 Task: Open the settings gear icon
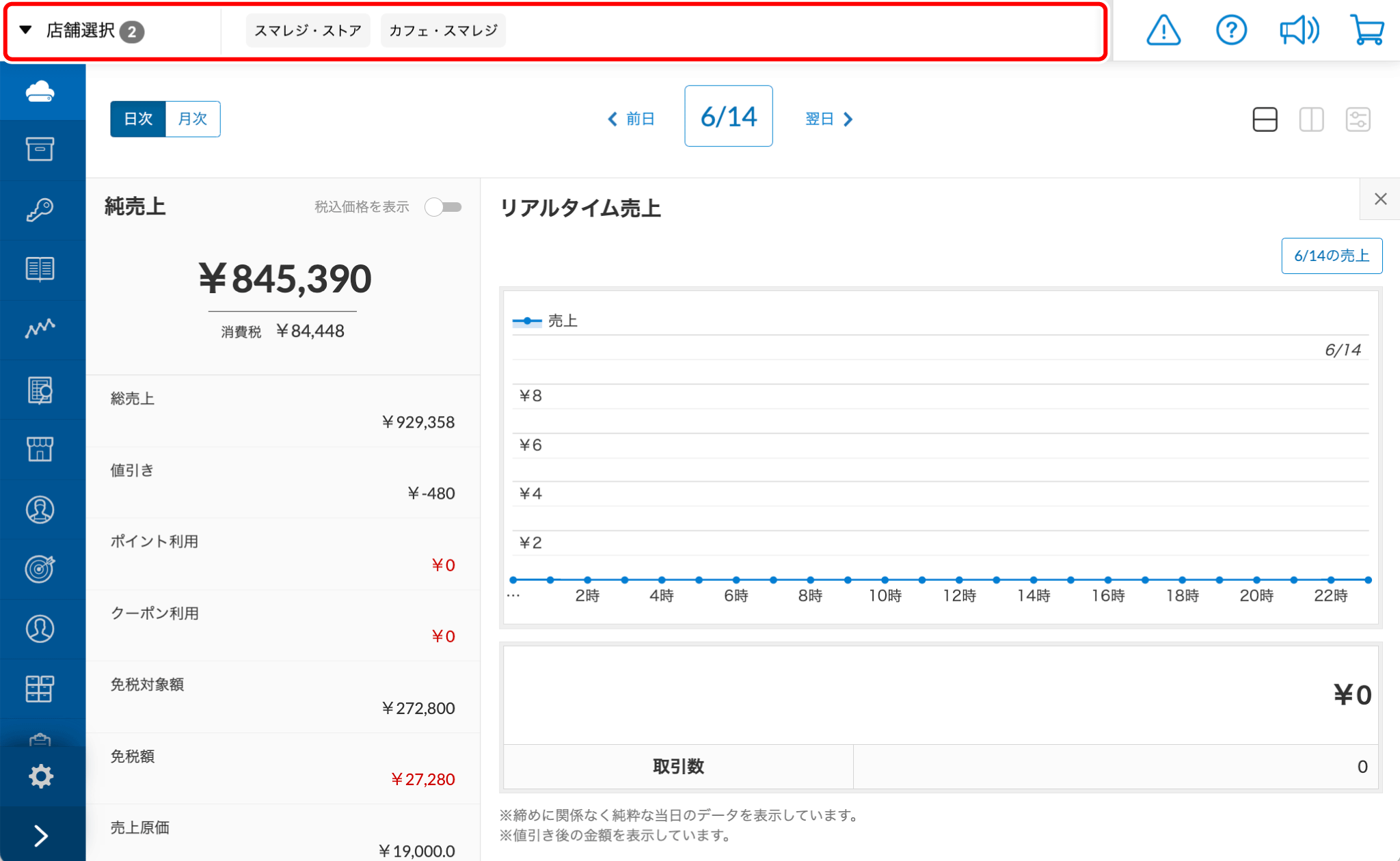point(41,776)
